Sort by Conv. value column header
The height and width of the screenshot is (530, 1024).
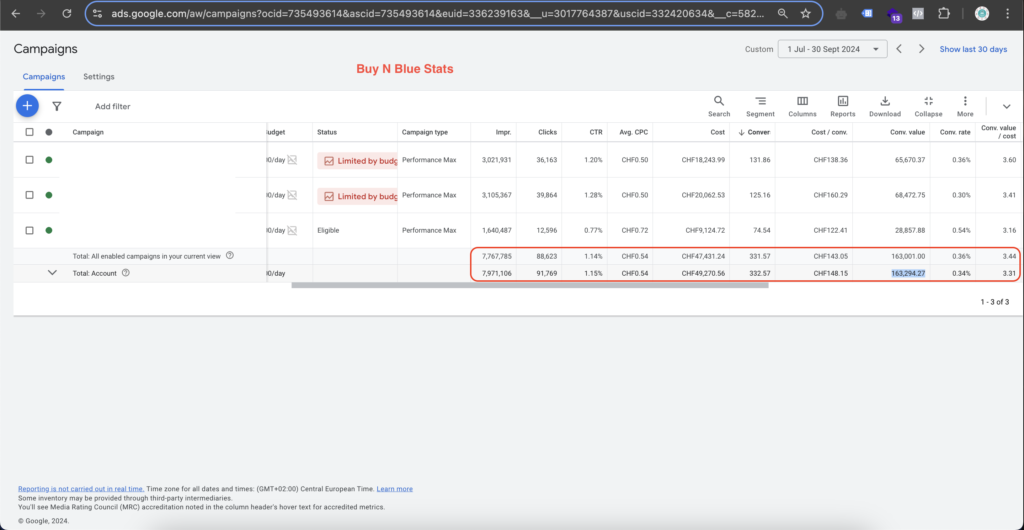point(908,132)
